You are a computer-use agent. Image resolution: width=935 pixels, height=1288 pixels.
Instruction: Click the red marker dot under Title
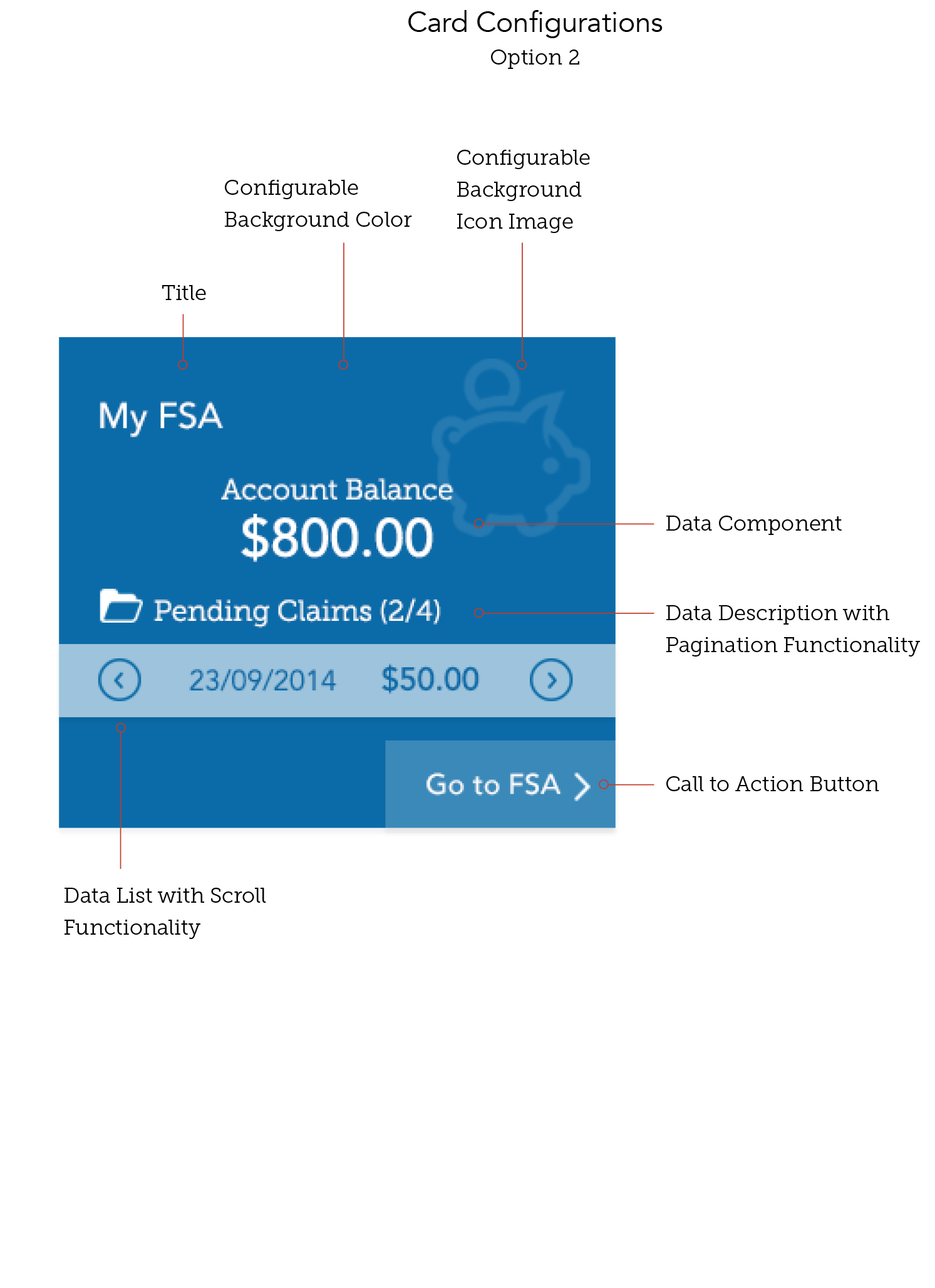183,365
